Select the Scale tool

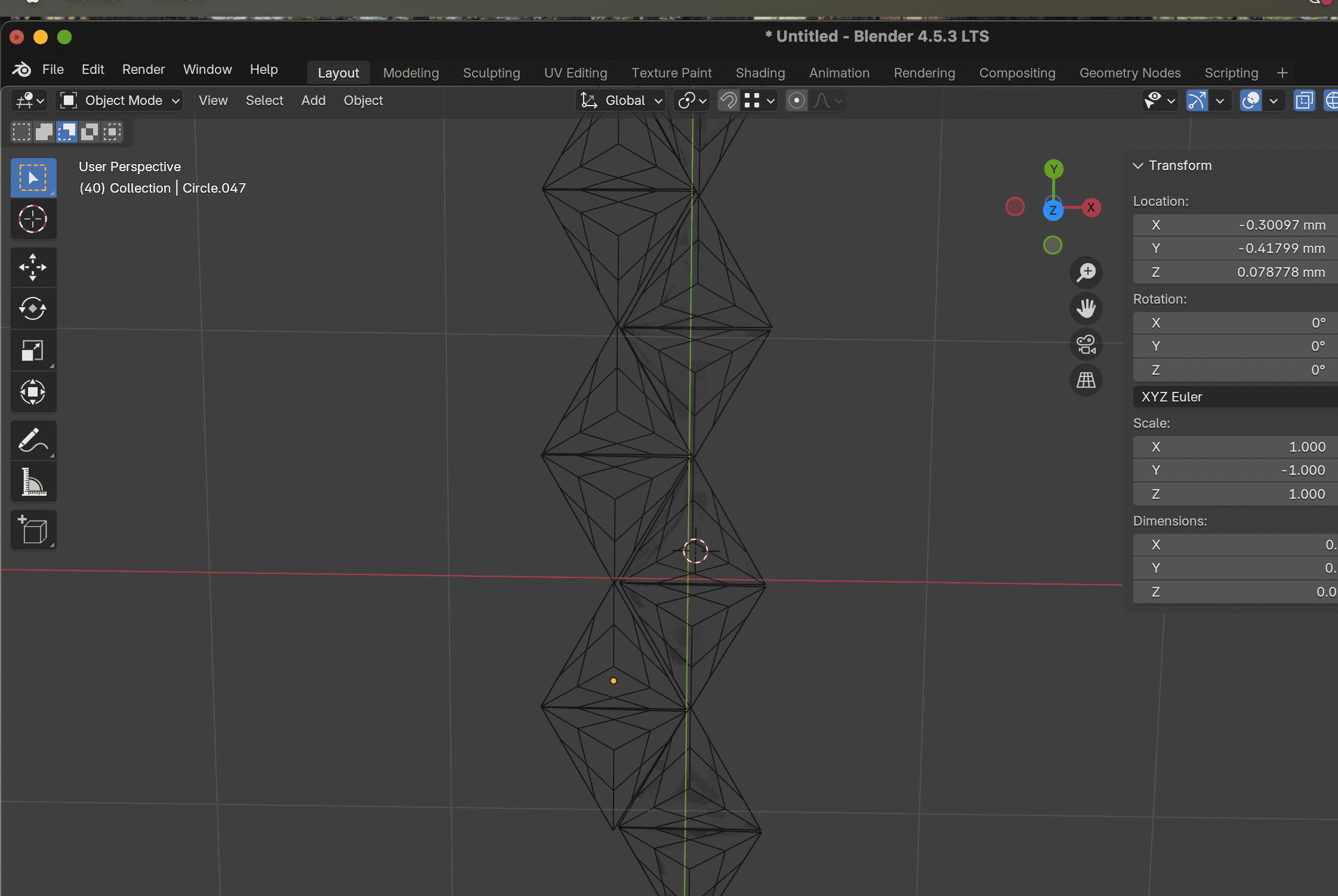pos(33,350)
